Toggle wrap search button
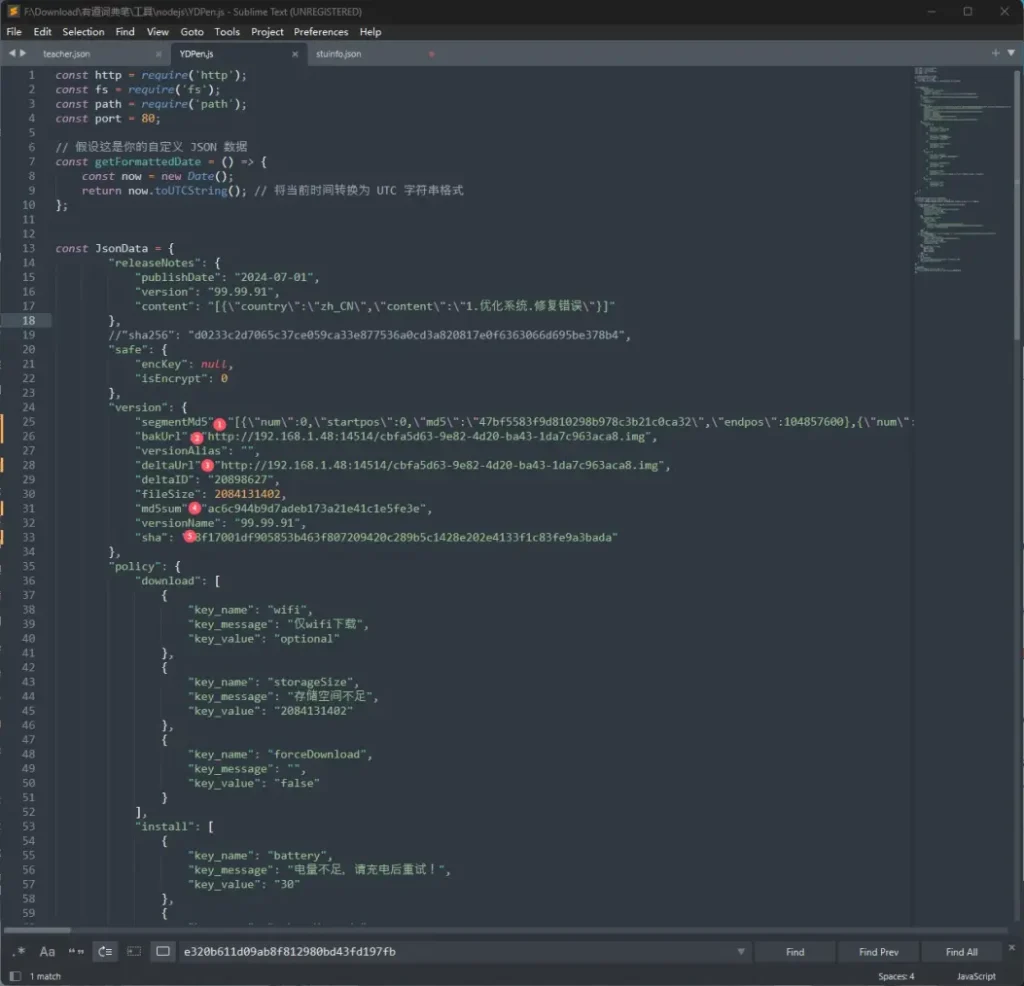 [x=105, y=952]
